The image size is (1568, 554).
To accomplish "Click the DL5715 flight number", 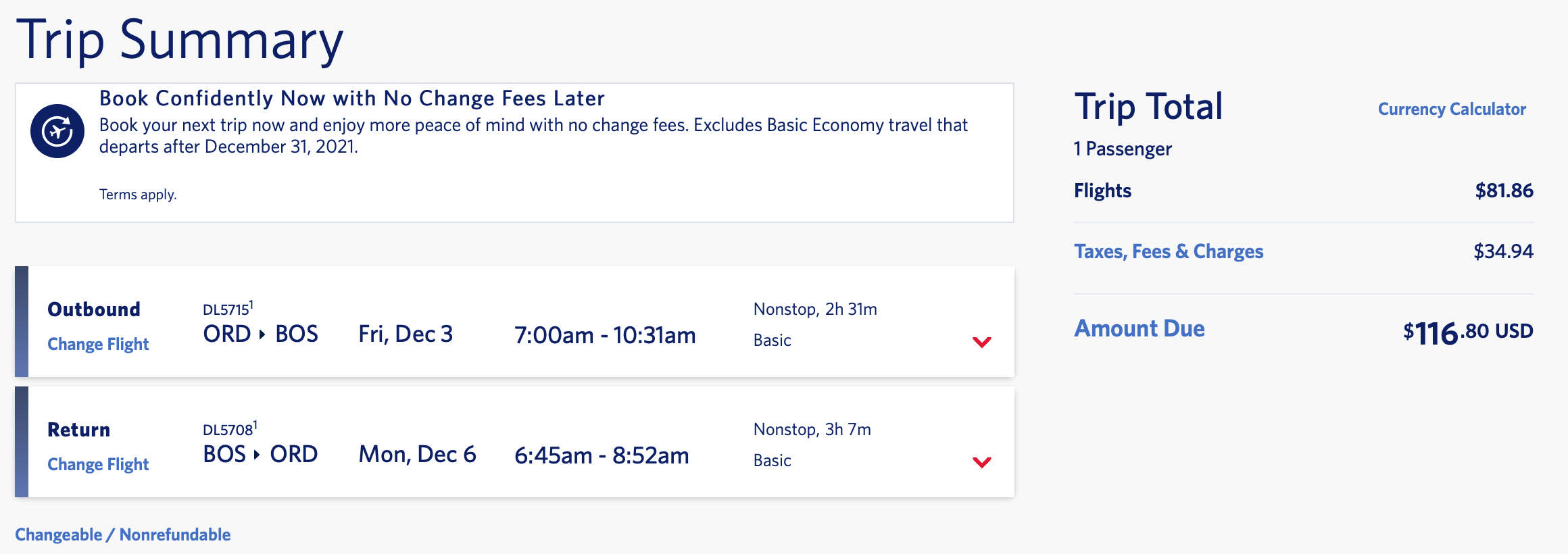I will point(227,309).
